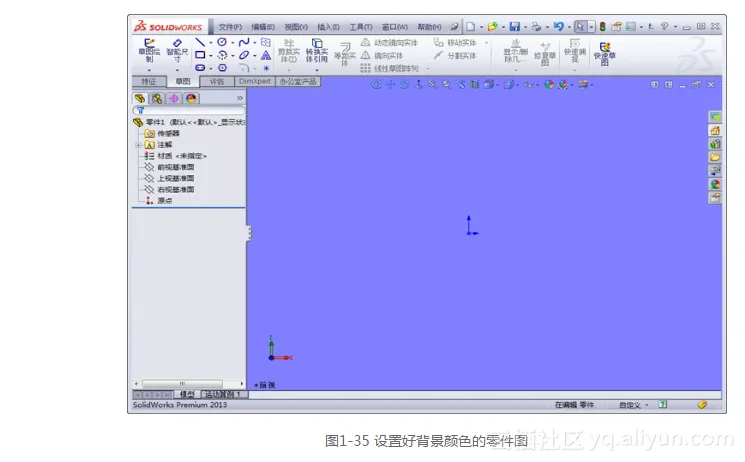Open dropdown arrow next to Rectangle tool
Image resolution: width=745 pixels, height=462 pixels.
210,56
